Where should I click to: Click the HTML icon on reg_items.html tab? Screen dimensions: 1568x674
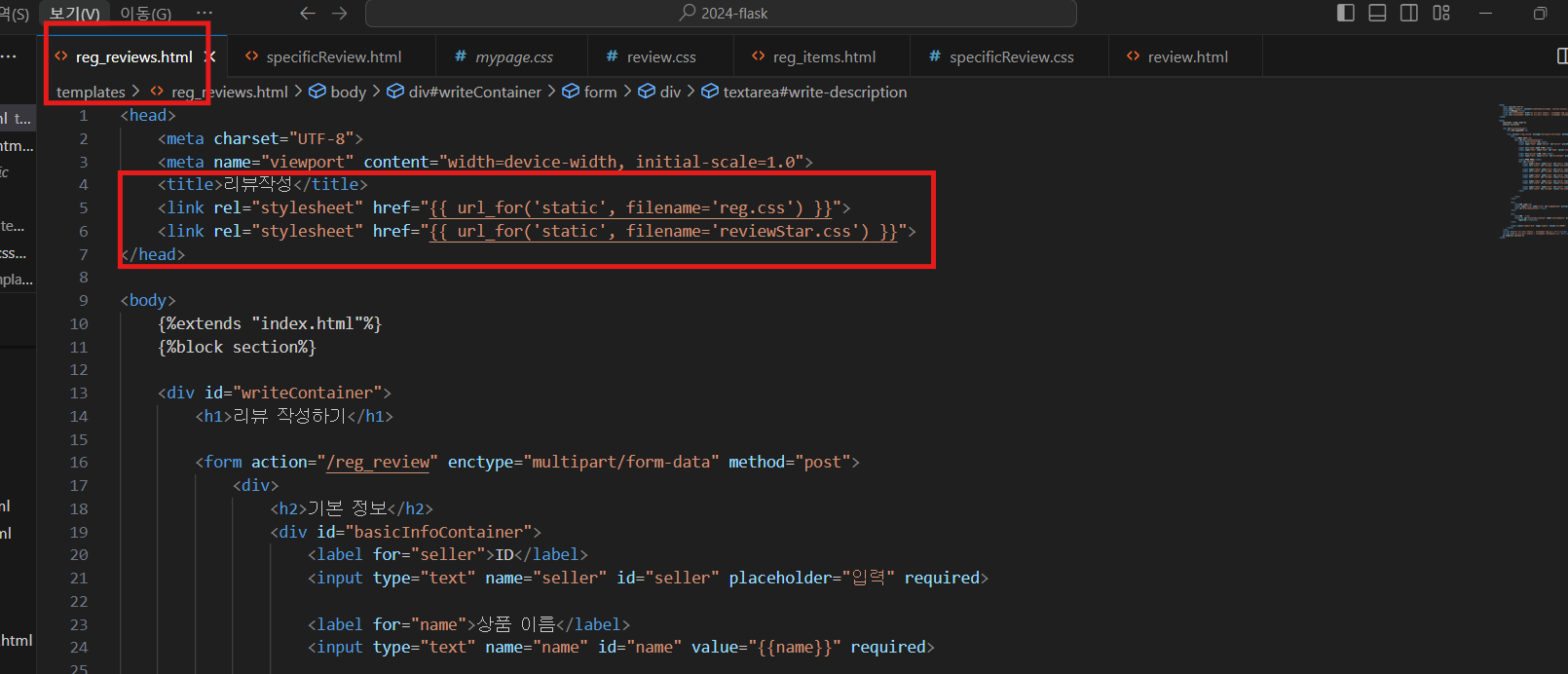click(x=758, y=56)
